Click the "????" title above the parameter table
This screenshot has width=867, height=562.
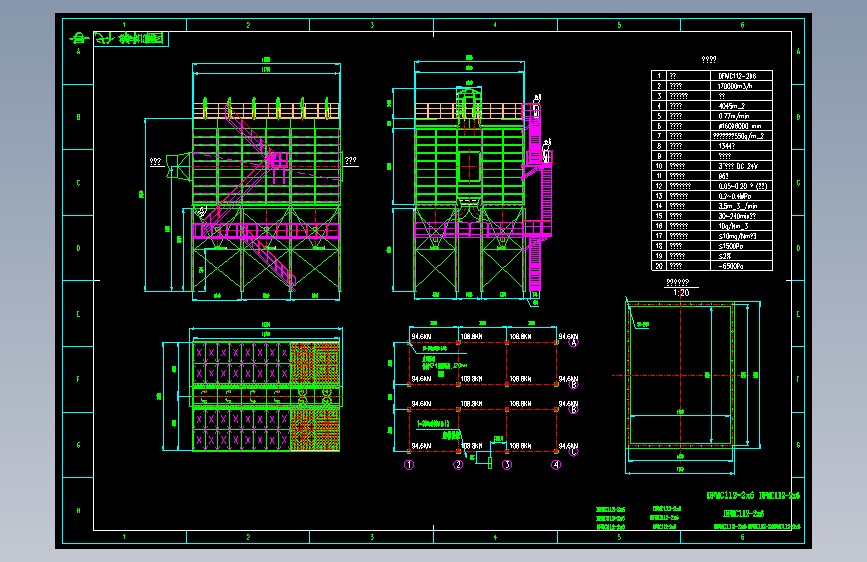[709, 59]
